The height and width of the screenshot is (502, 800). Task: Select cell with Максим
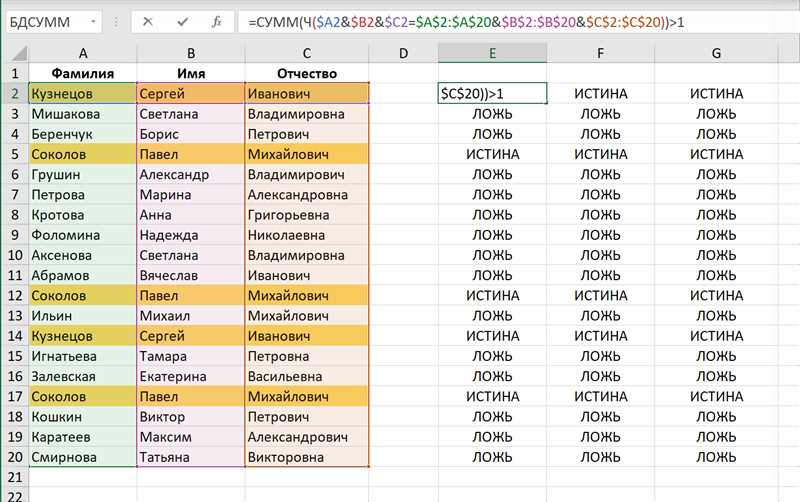[191, 437]
